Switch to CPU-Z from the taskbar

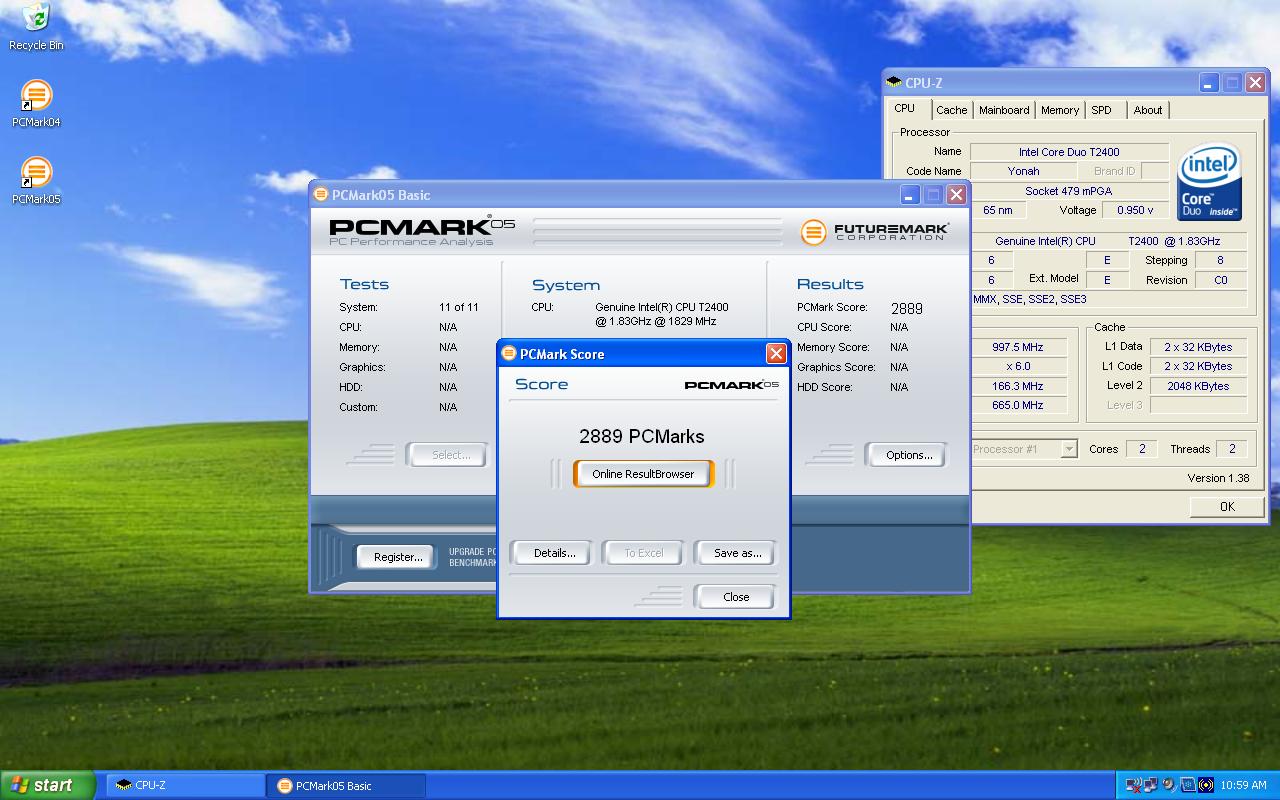tap(184, 785)
